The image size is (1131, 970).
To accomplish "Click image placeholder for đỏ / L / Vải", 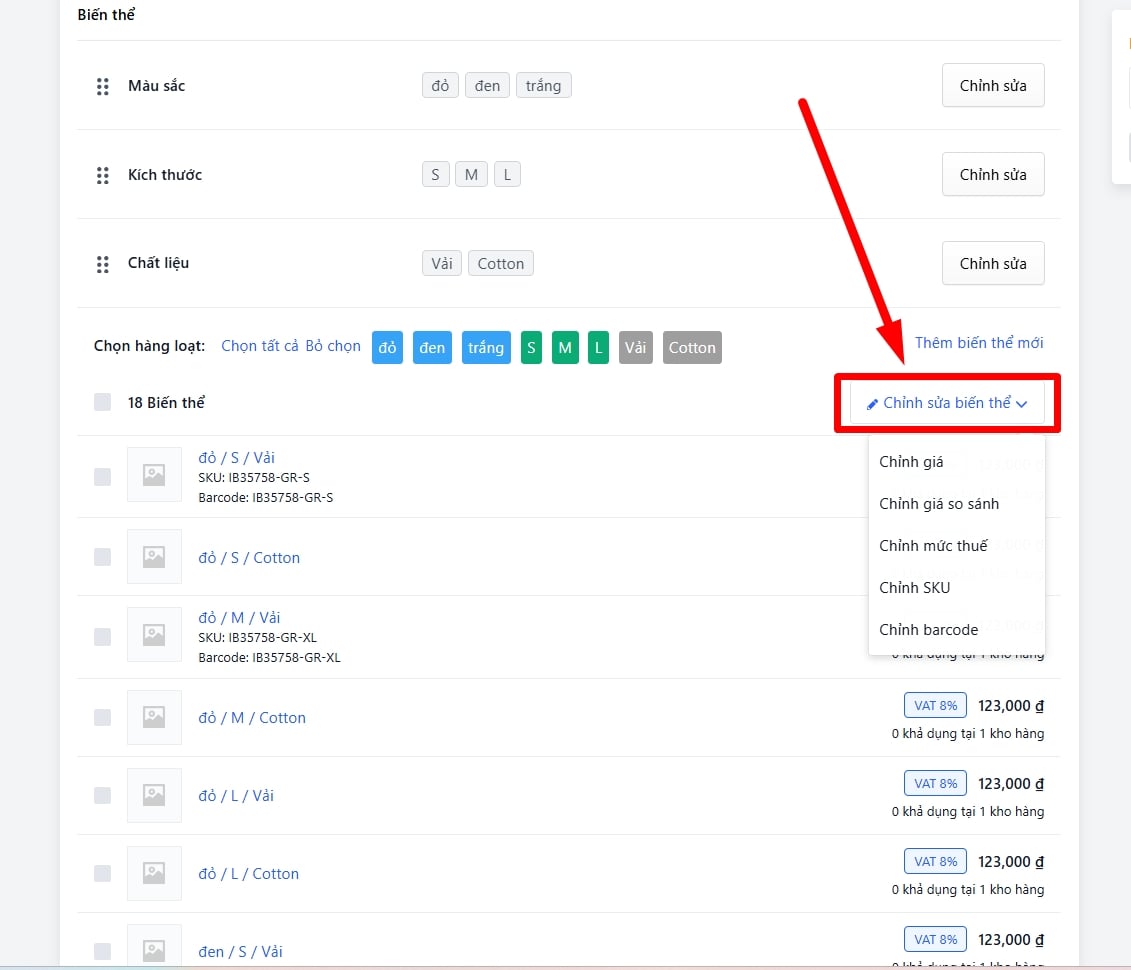I will [154, 795].
